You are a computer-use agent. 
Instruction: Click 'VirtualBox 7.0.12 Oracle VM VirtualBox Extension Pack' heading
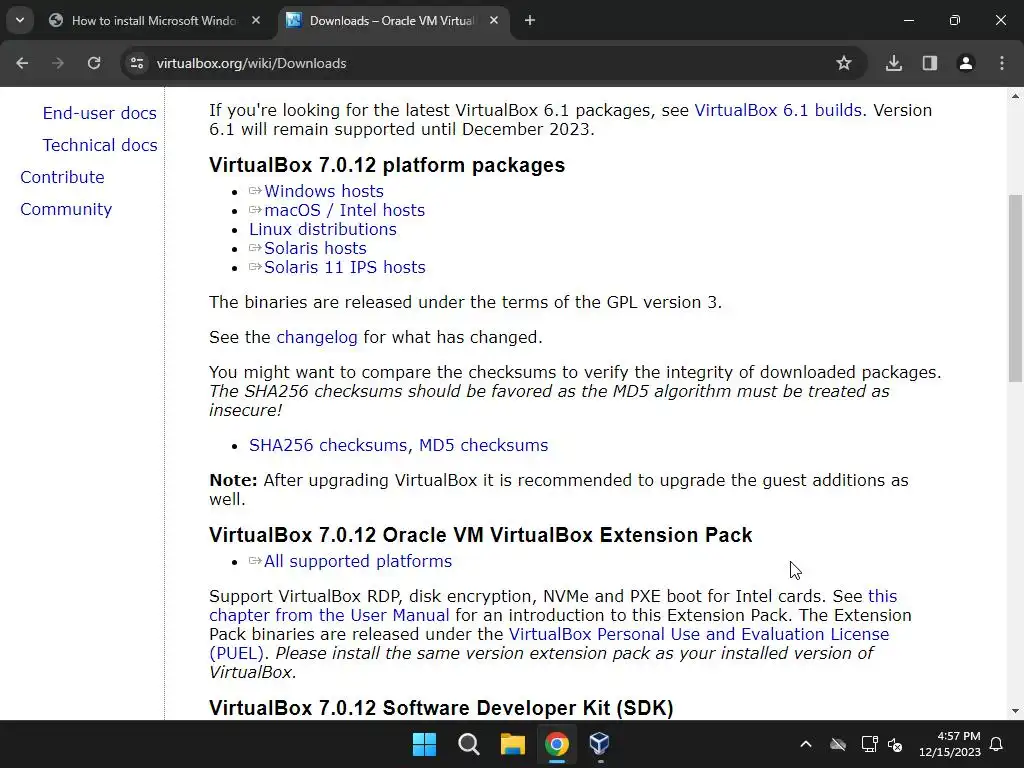coord(481,535)
